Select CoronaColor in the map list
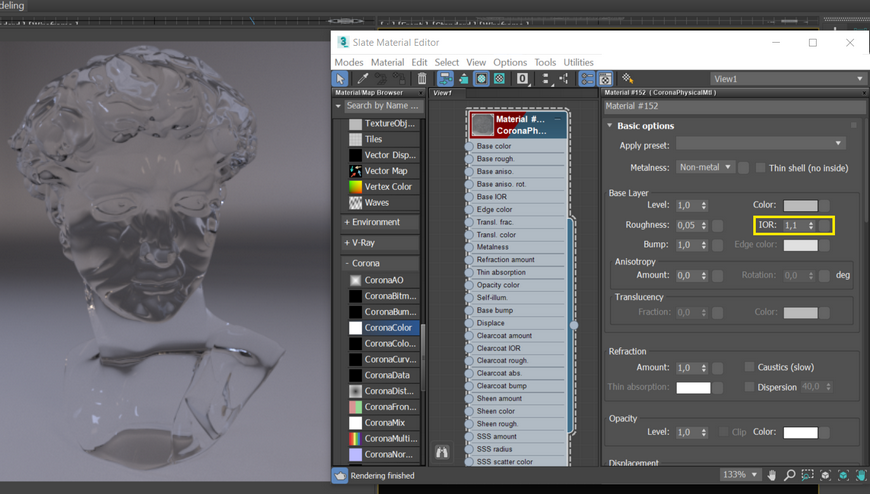The height and width of the screenshot is (494, 870). tap(388, 327)
